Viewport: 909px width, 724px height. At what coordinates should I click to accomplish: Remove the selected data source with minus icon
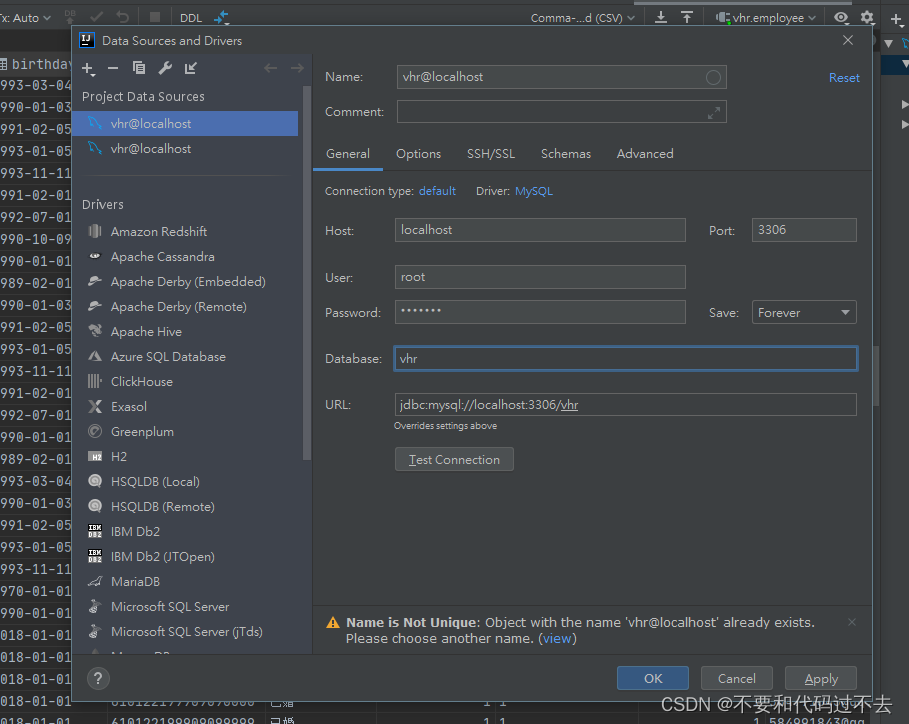[113, 68]
